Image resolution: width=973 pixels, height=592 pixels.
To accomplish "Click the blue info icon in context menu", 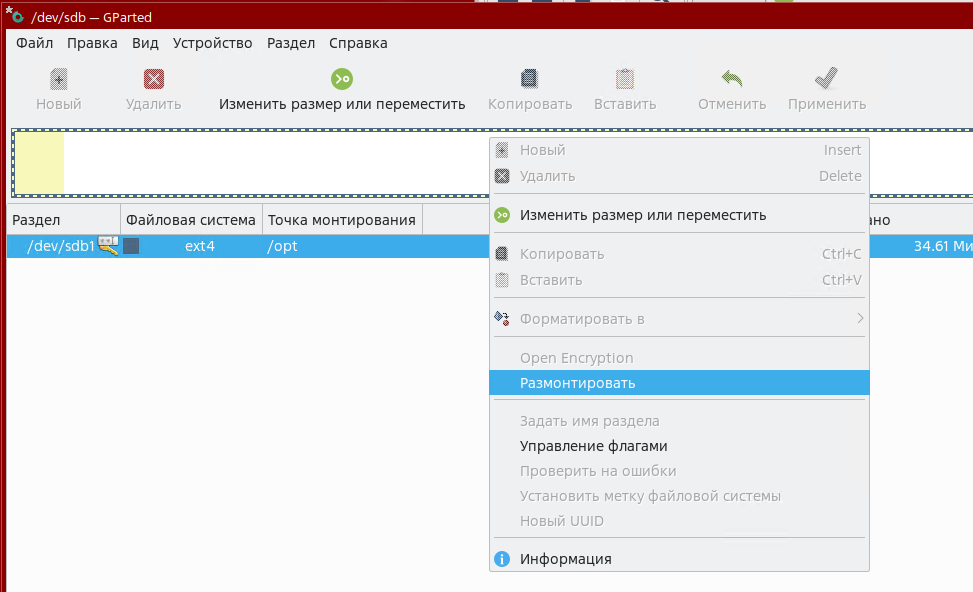I will (502, 559).
